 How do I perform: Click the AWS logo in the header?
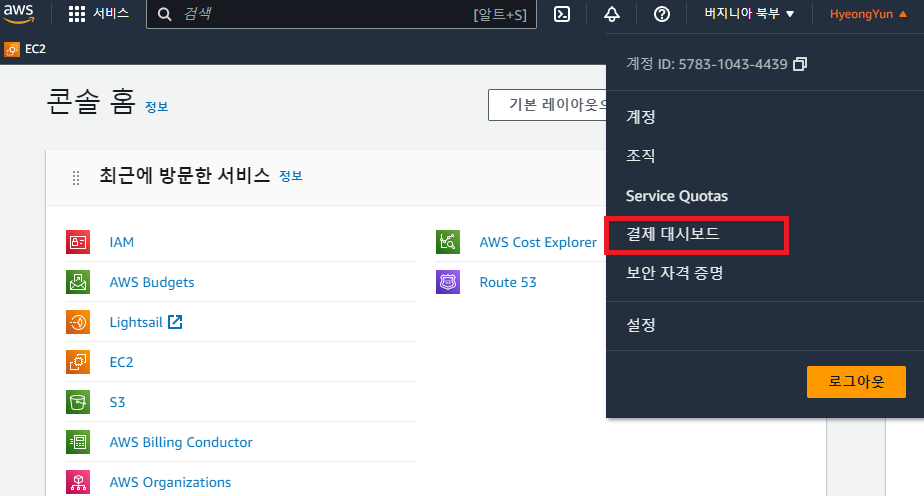(x=19, y=14)
